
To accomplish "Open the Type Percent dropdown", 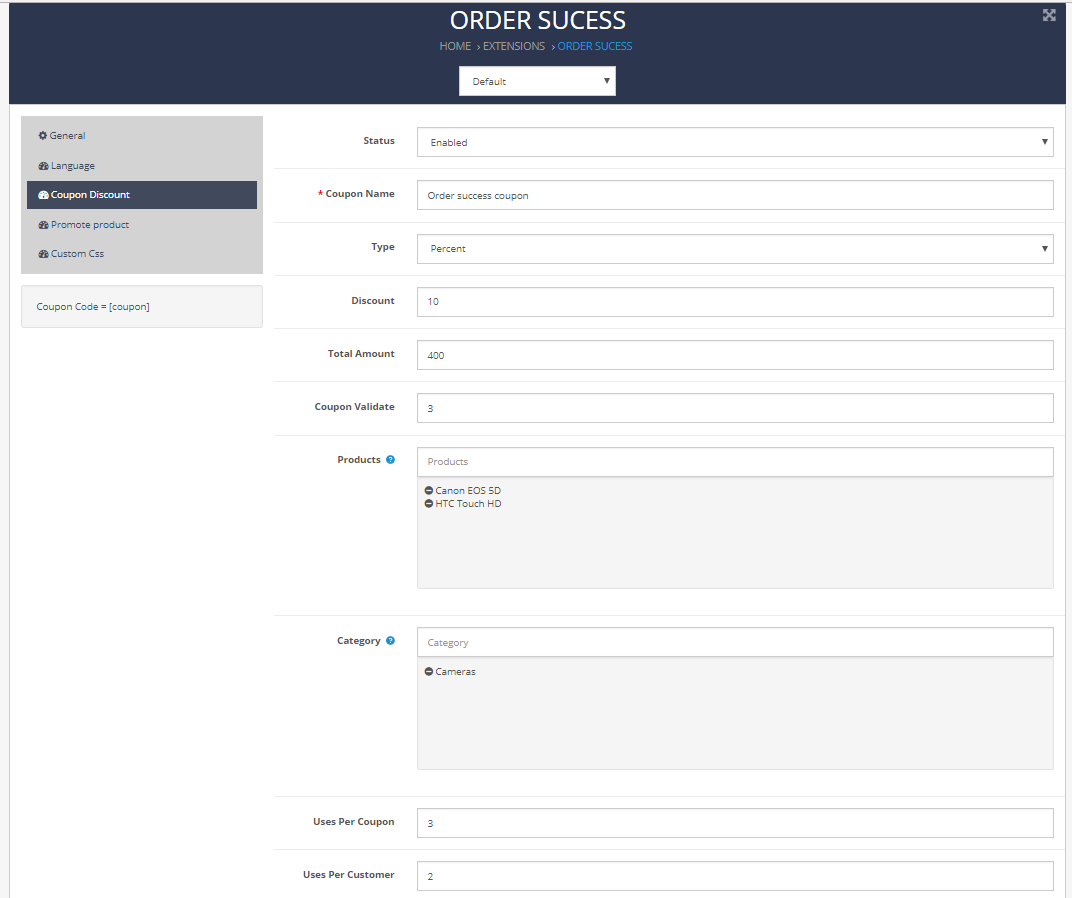I will pos(735,249).
